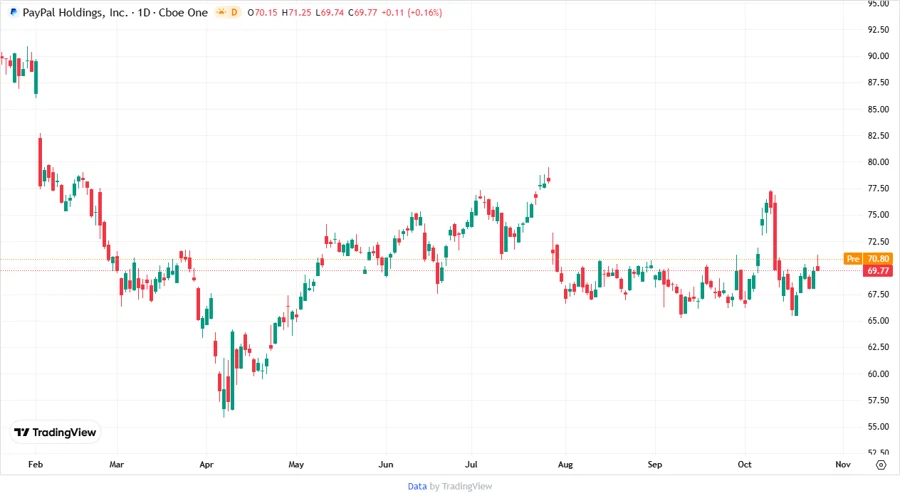Image resolution: width=900 pixels, height=498 pixels.
Task: Open chart settings gear on the time axis
Action: (881, 465)
